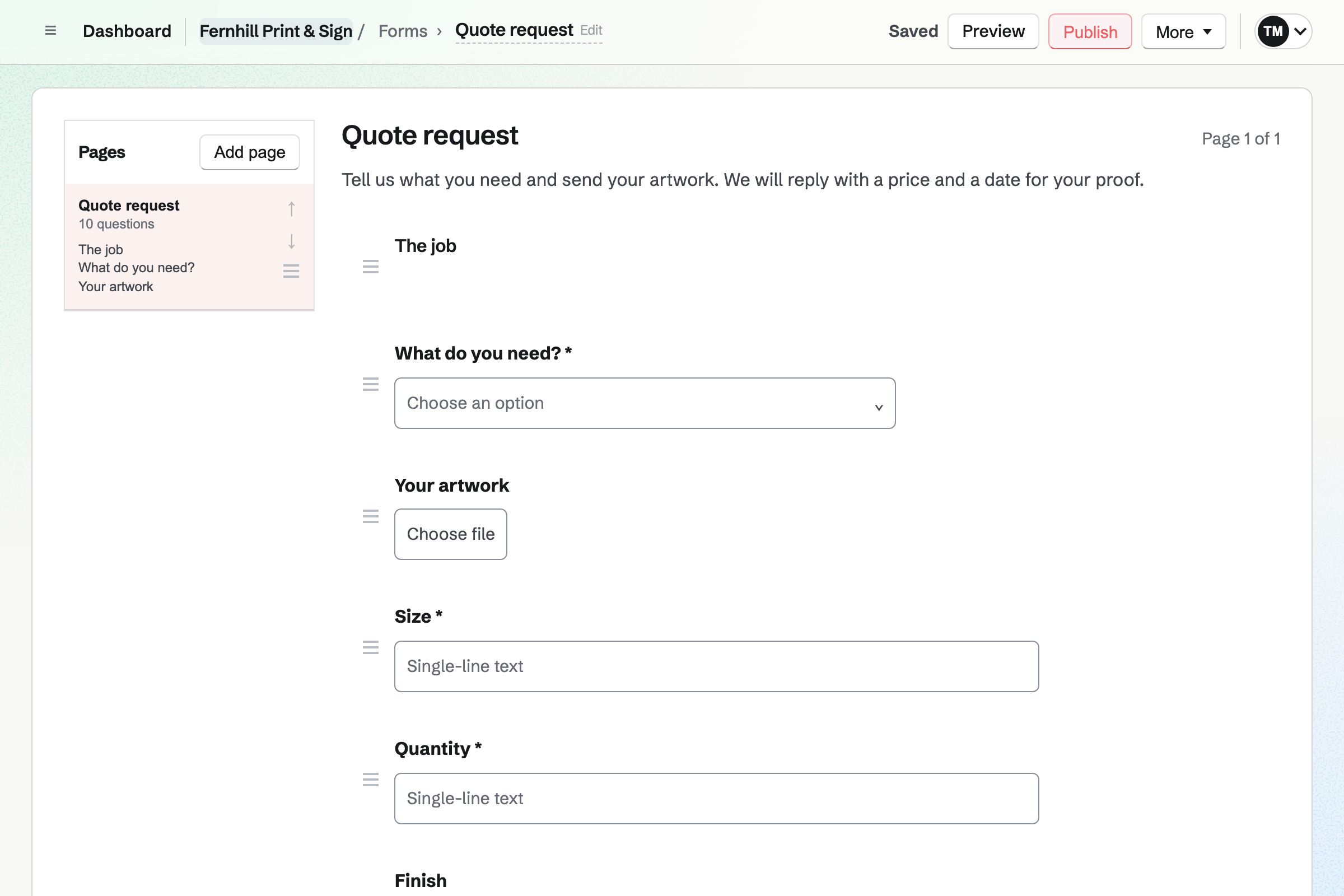The width and height of the screenshot is (1344, 896).
Task: Click the Your artwork question label
Action: point(451,486)
